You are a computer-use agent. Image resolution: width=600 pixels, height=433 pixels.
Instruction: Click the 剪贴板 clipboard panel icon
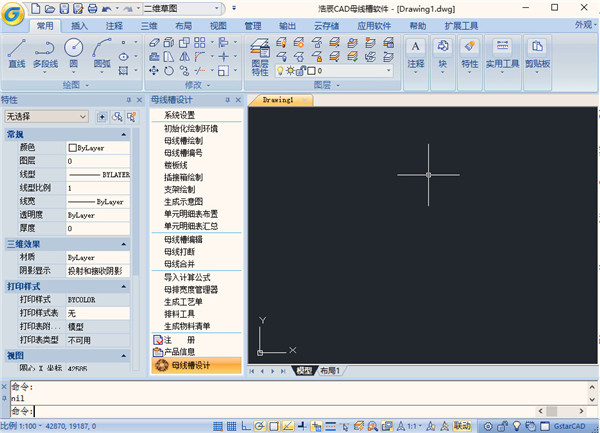coord(538,51)
